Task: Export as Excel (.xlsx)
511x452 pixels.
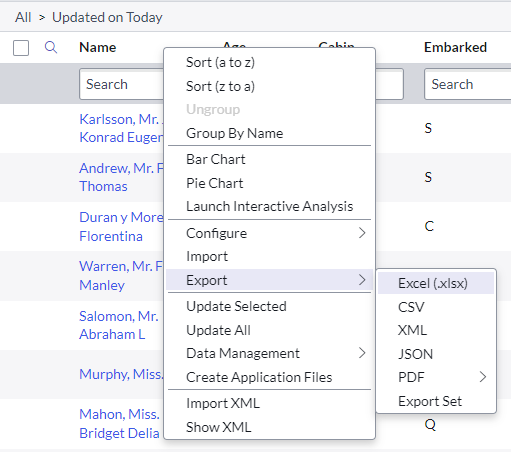Action: [x=436, y=283]
